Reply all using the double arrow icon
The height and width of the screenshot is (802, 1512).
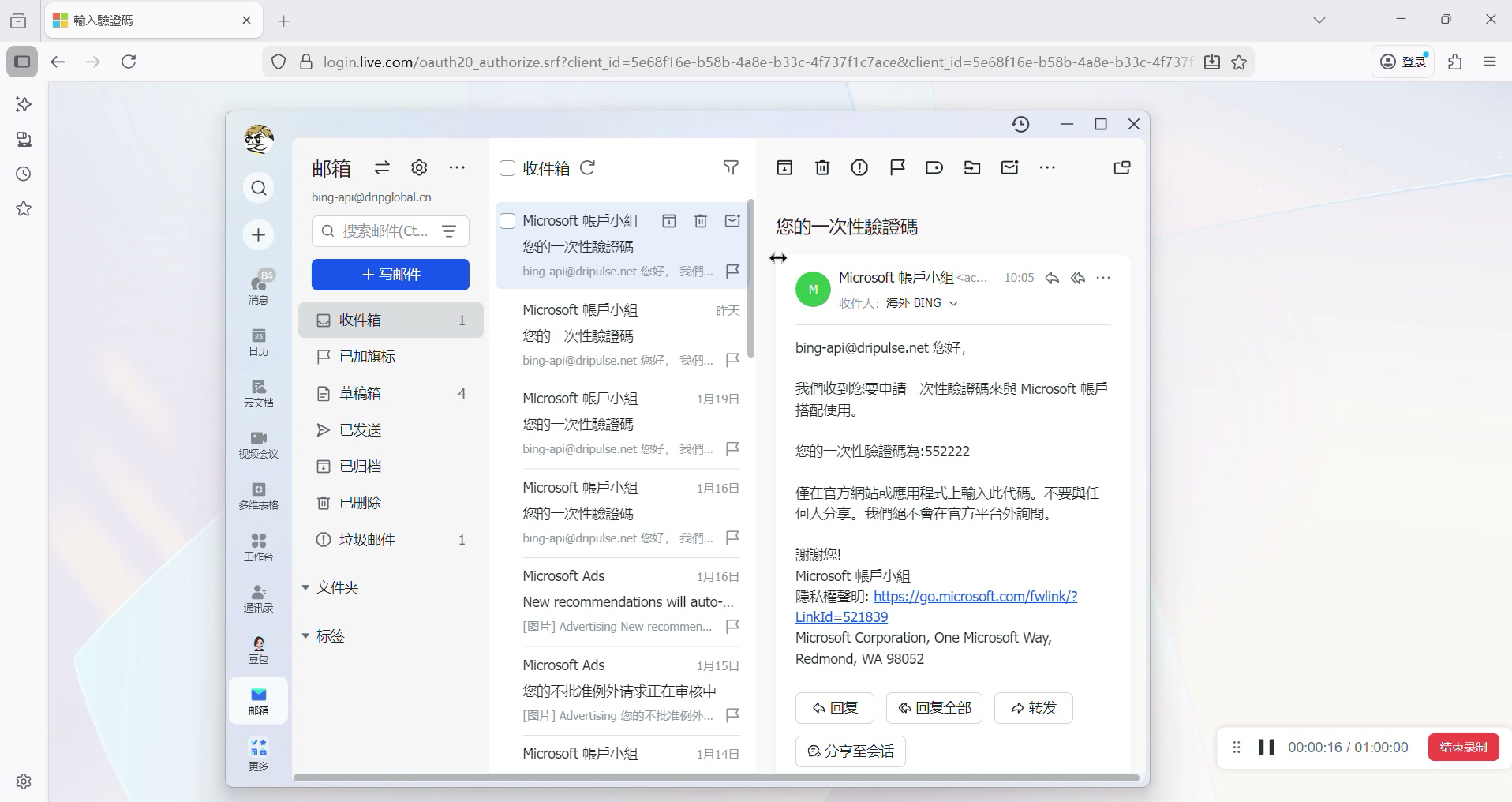pos(1078,278)
